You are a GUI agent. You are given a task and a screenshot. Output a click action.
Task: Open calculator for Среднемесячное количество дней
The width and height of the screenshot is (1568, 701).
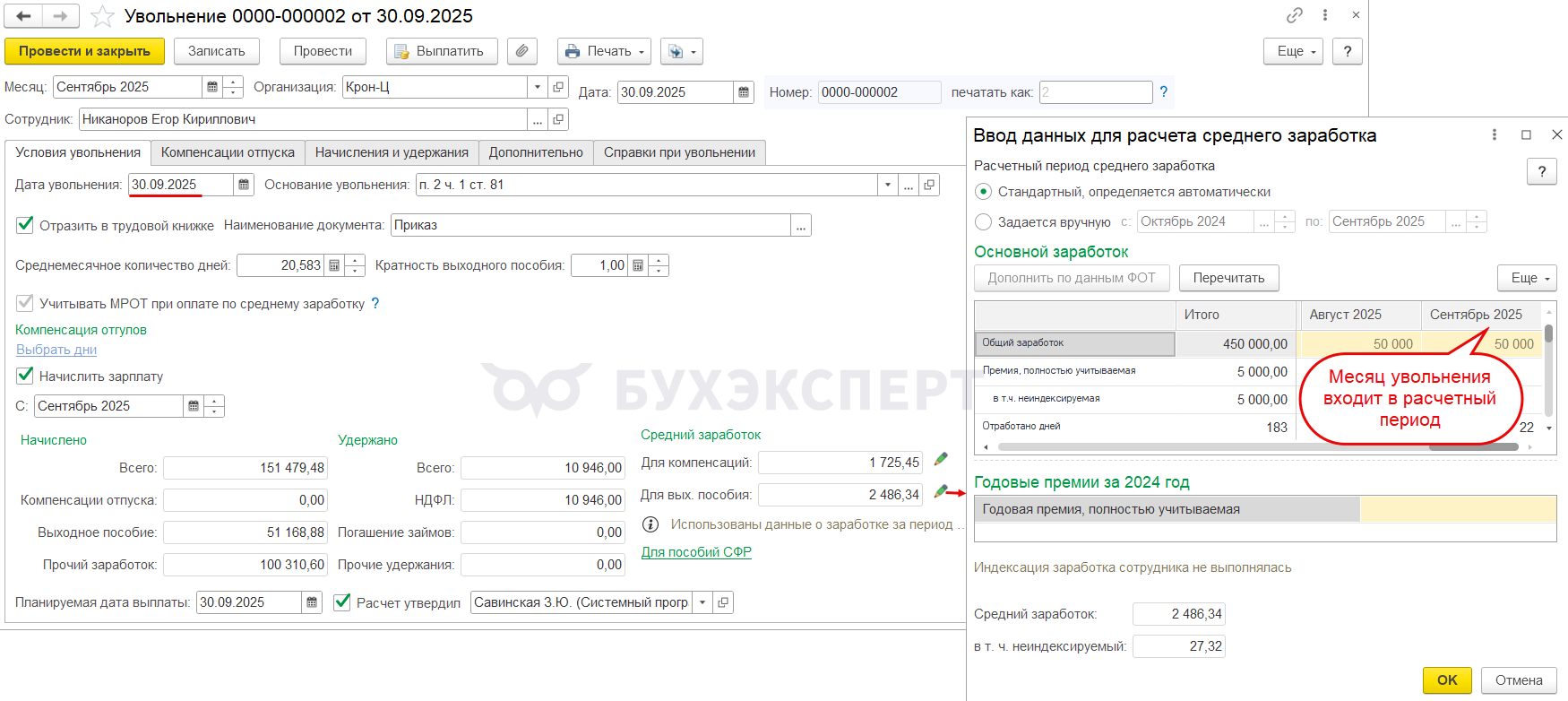pyautogui.click(x=334, y=265)
